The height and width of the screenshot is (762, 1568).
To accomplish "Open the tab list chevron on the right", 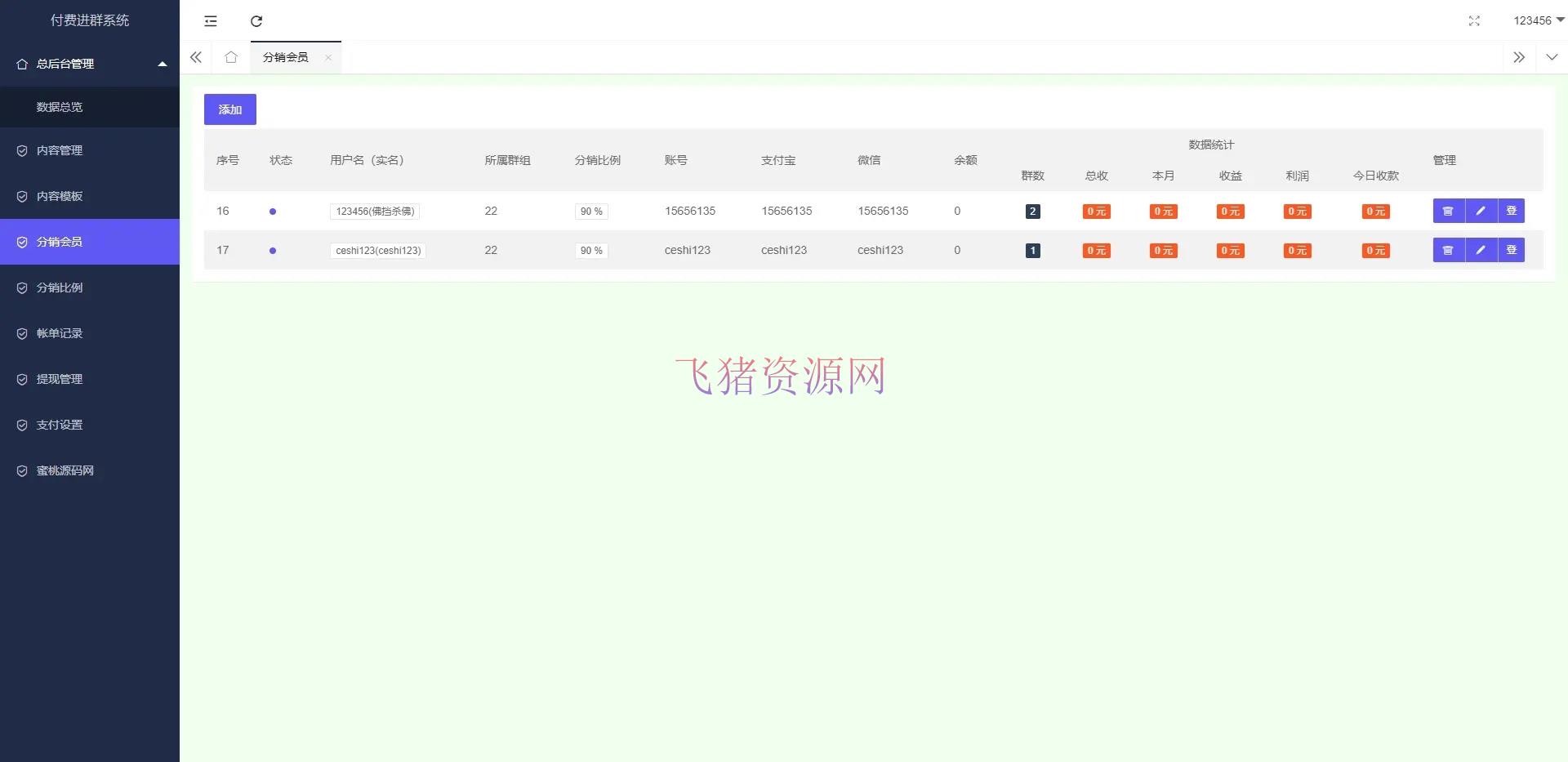I will tap(1551, 57).
